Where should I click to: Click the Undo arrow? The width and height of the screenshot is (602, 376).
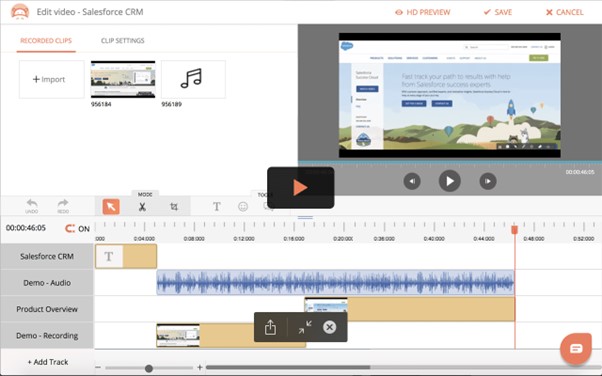pos(31,206)
